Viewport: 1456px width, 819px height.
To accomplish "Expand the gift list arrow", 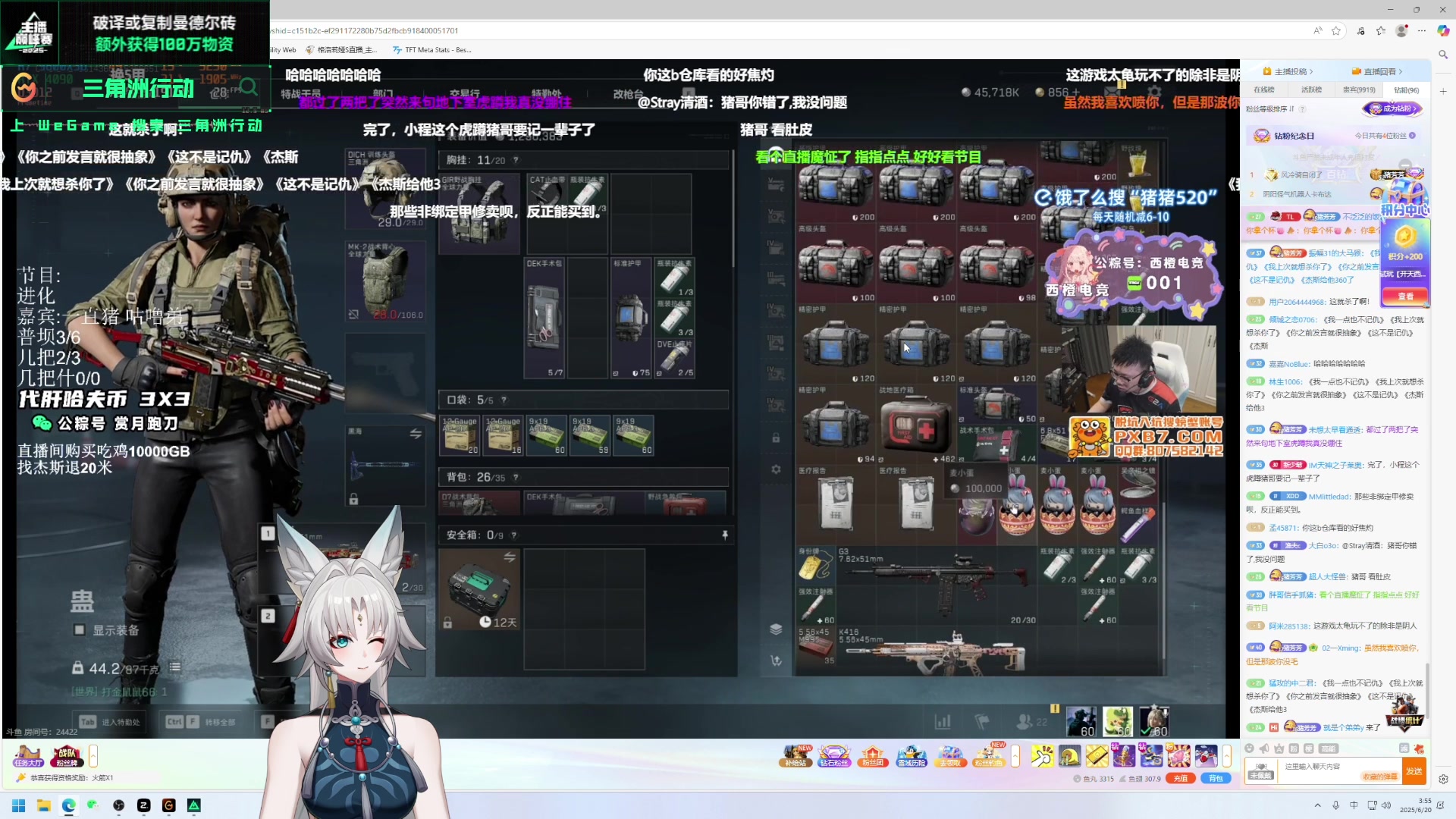I will 1226,756.
